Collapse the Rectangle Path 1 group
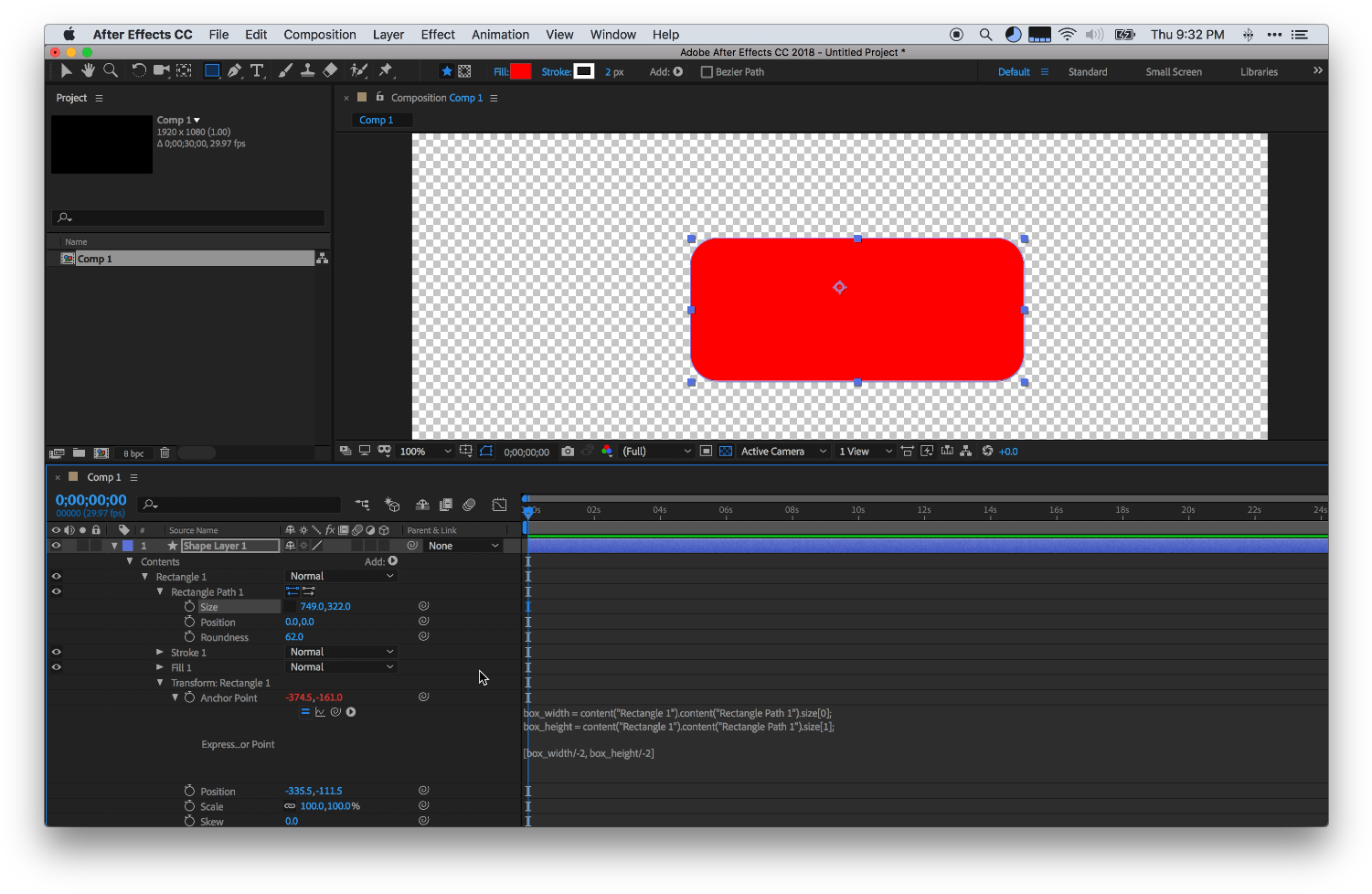Screen dimensions: 1372x894 coord(160,591)
